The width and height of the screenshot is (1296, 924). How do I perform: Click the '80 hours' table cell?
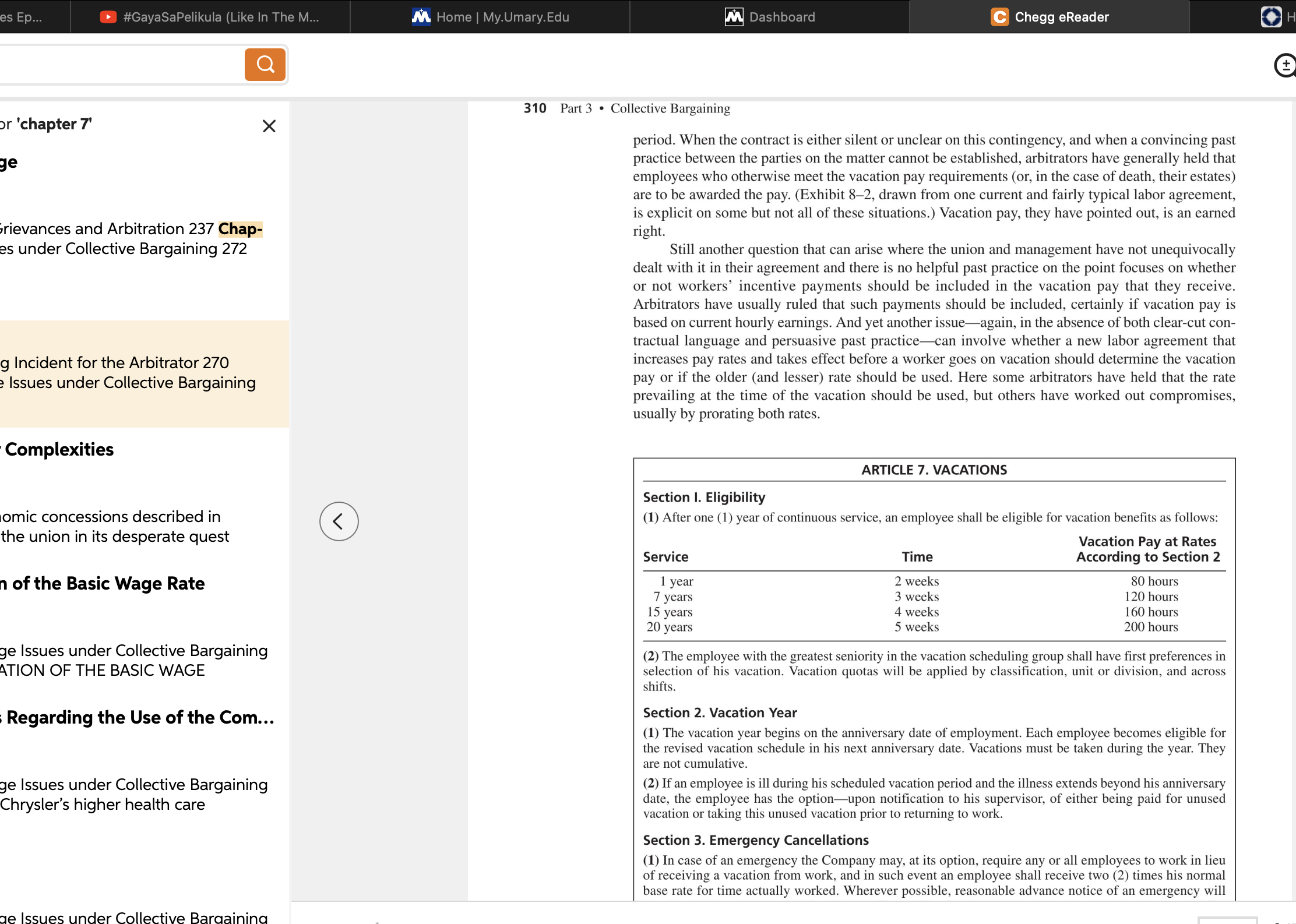(1154, 581)
